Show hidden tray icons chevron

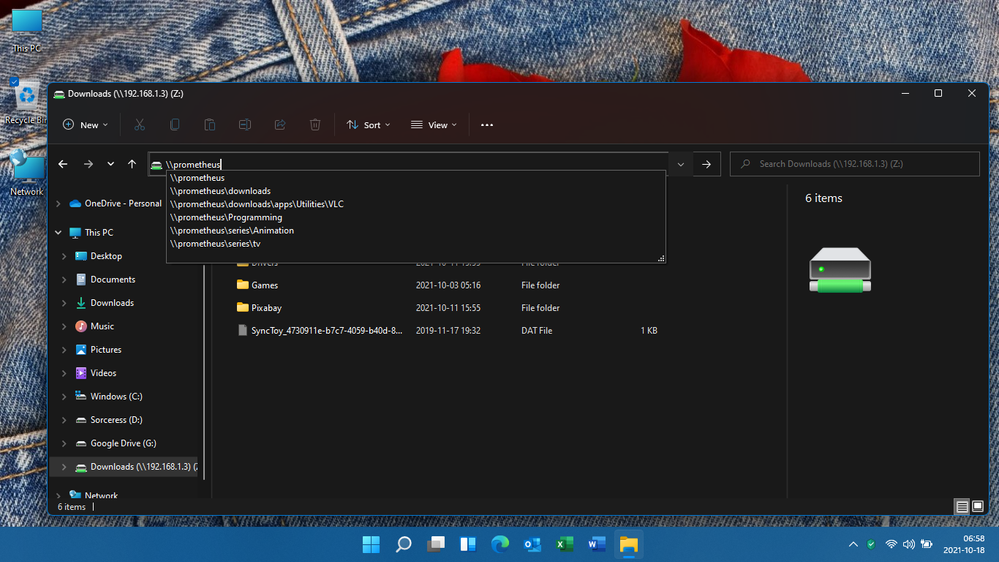pos(853,544)
